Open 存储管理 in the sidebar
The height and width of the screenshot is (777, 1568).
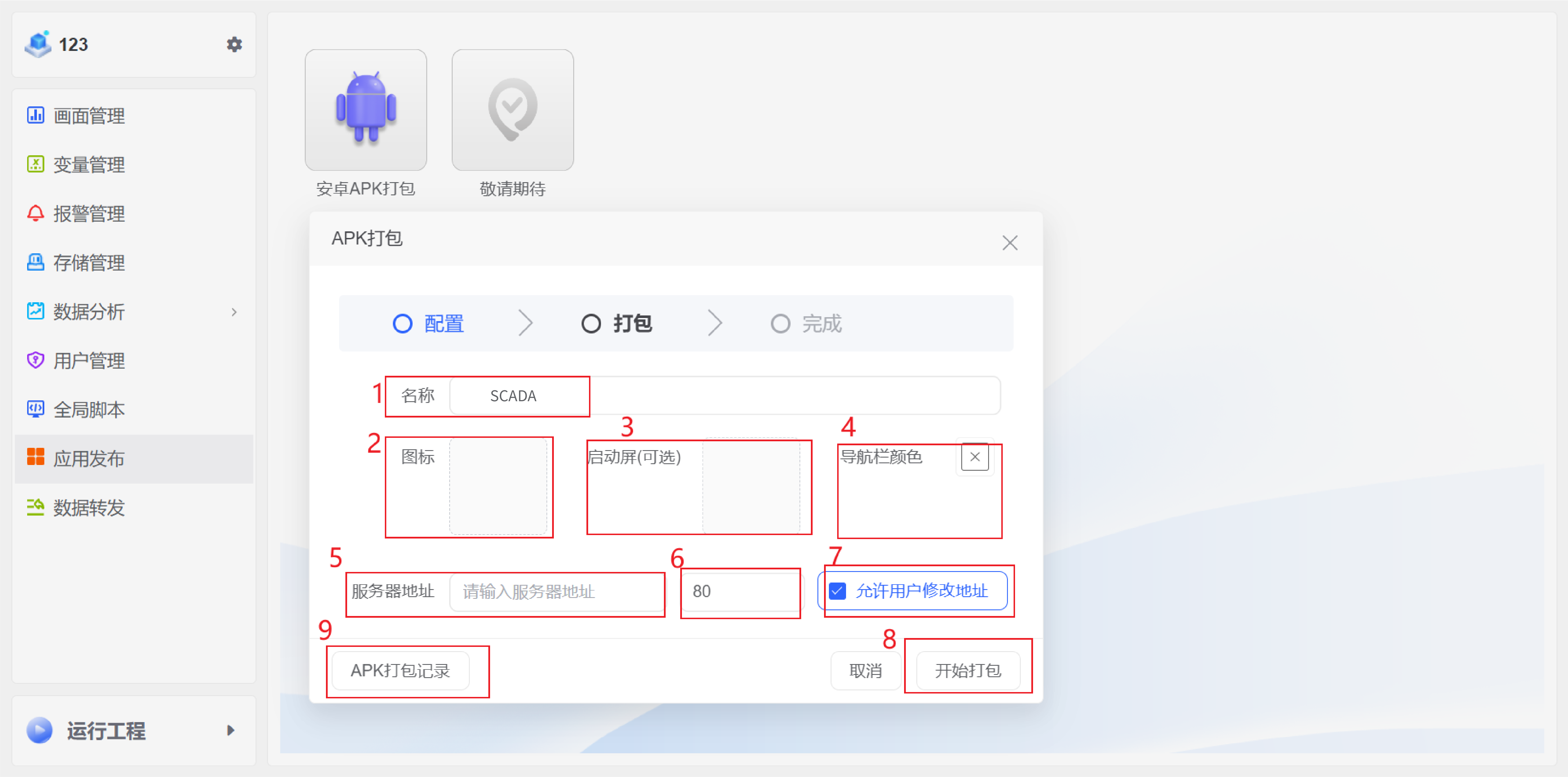[x=89, y=263]
